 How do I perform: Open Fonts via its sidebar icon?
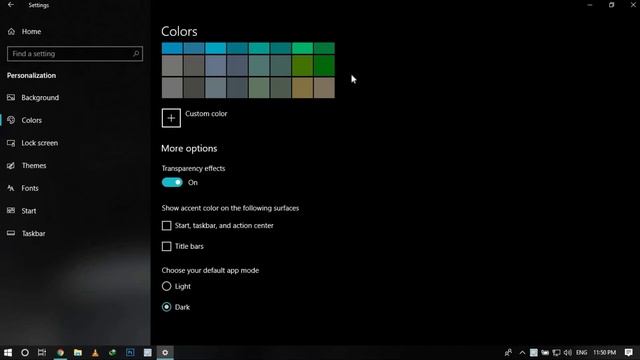[x=11, y=188]
